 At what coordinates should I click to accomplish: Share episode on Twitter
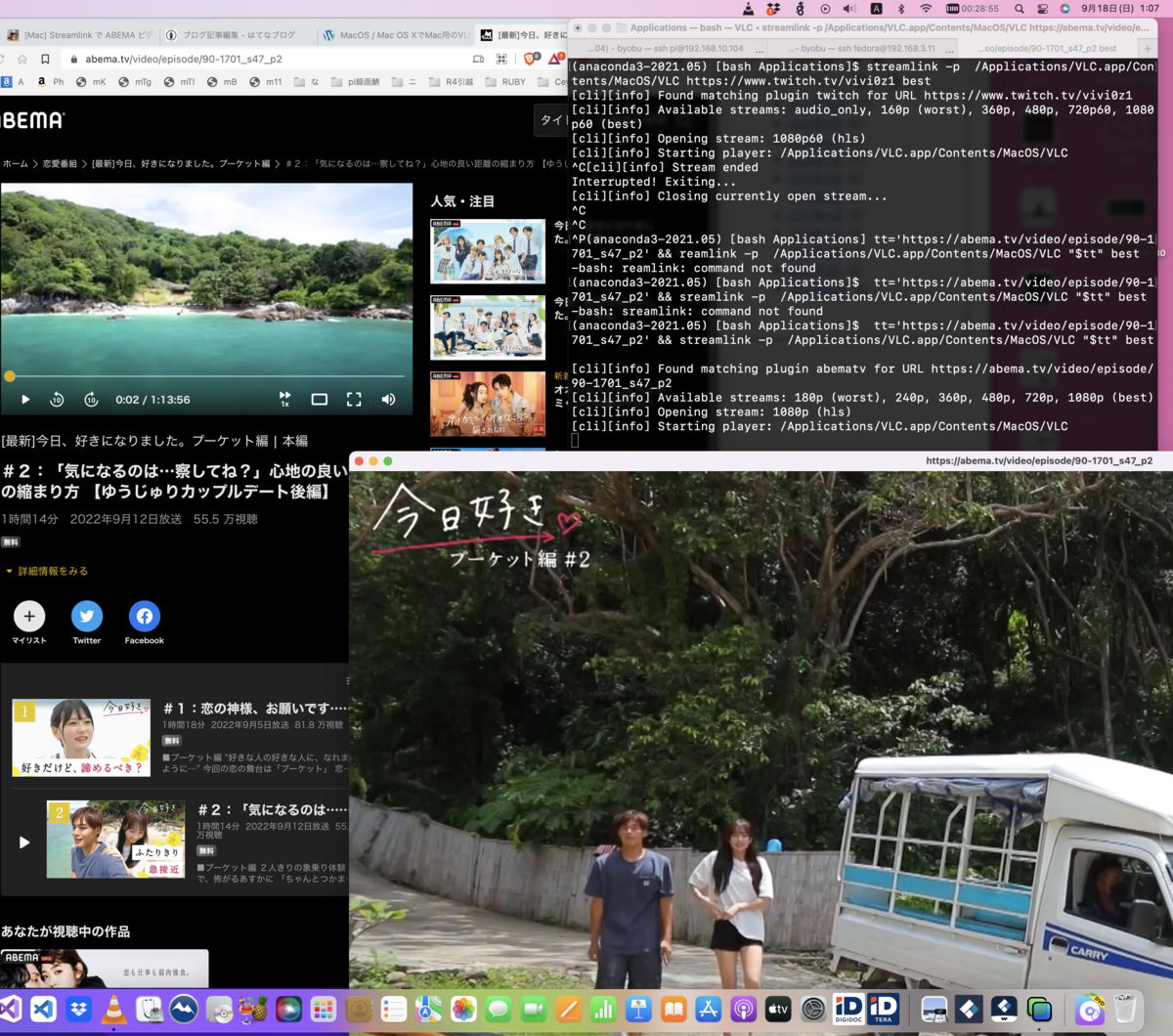tap(87, 616)
